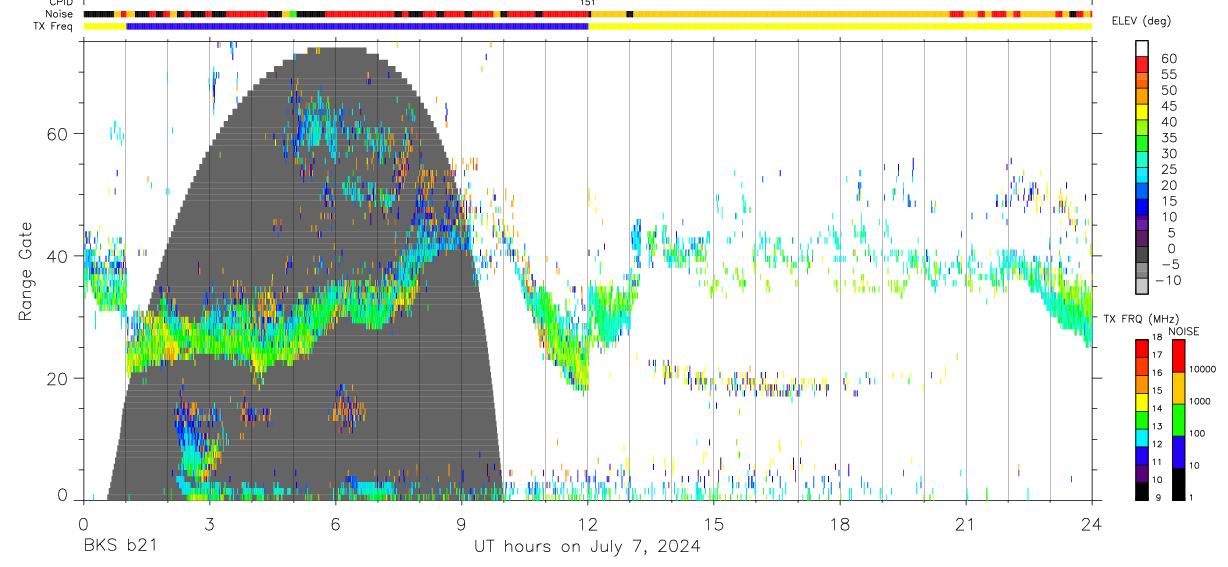1228x567 pixels.
Task: Click the BKS b21 radar label
Action: (120, 547)
